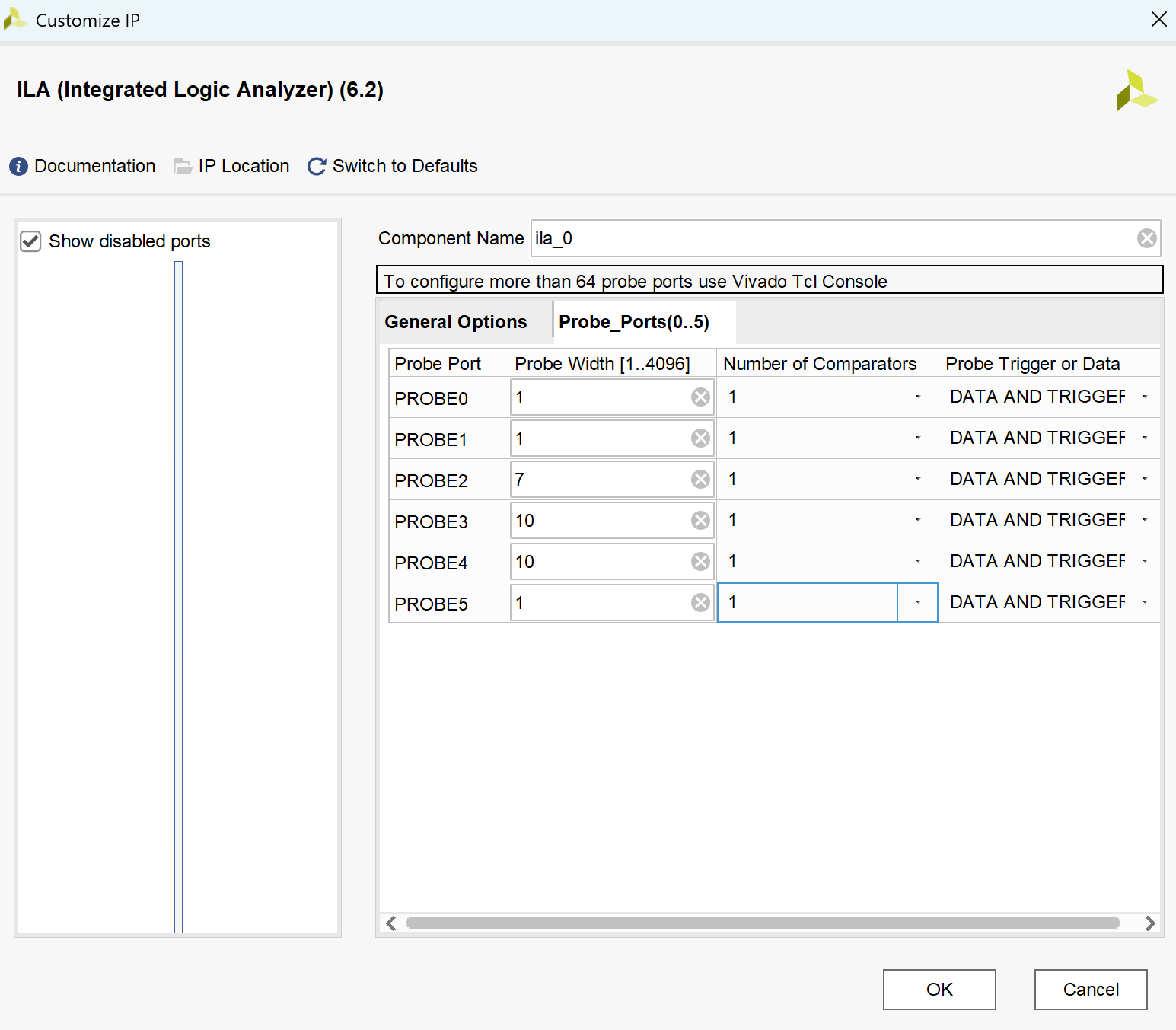Clear the PROBE0 width value
The width and height of the screenshot is (1176, 1030).
click(700, 397)
